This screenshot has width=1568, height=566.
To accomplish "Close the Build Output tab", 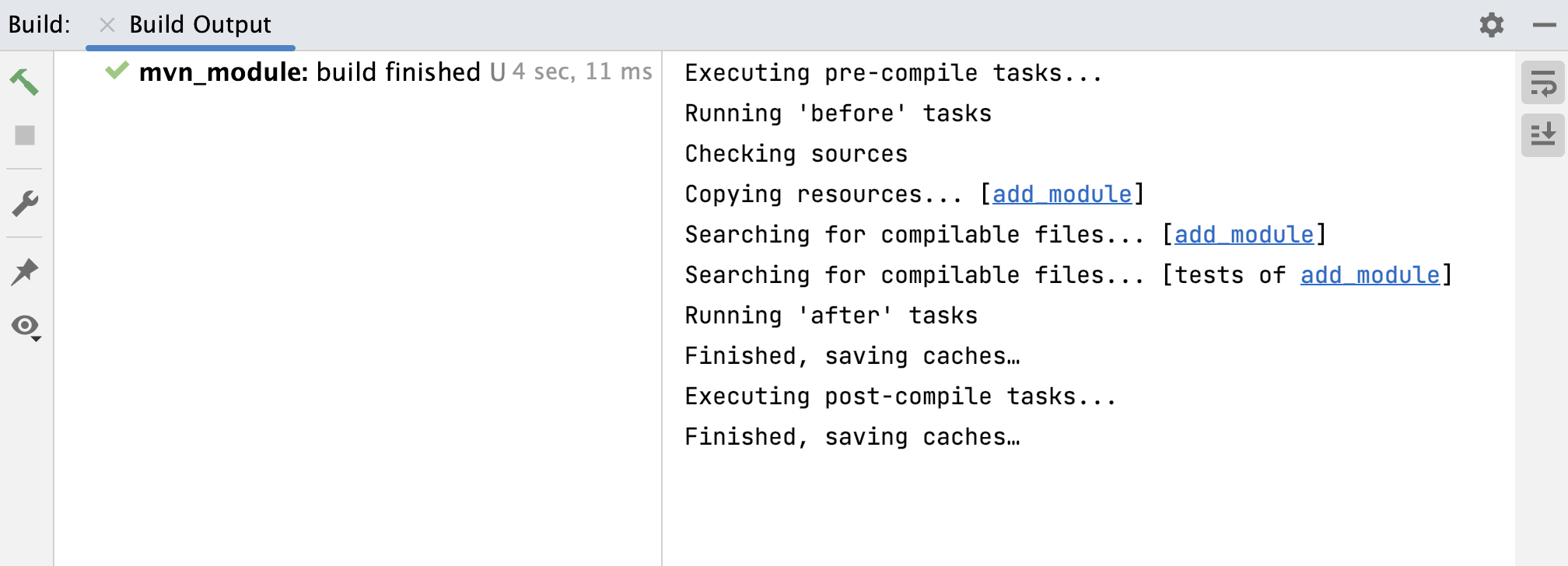I will pos(107,25).
